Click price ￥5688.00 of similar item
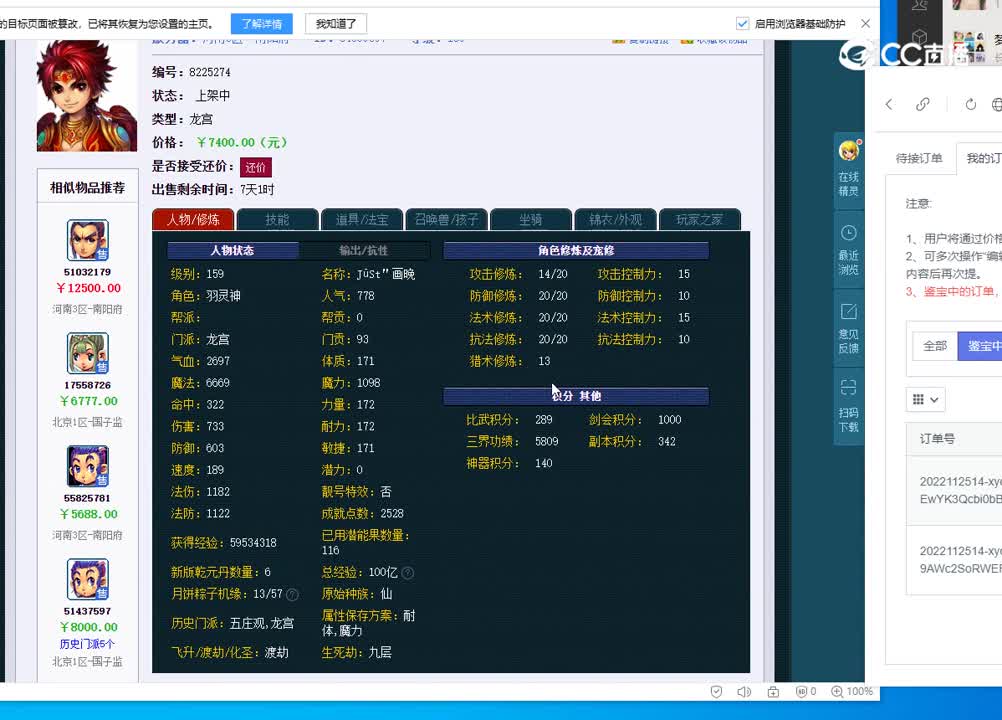 click(88, 514)
